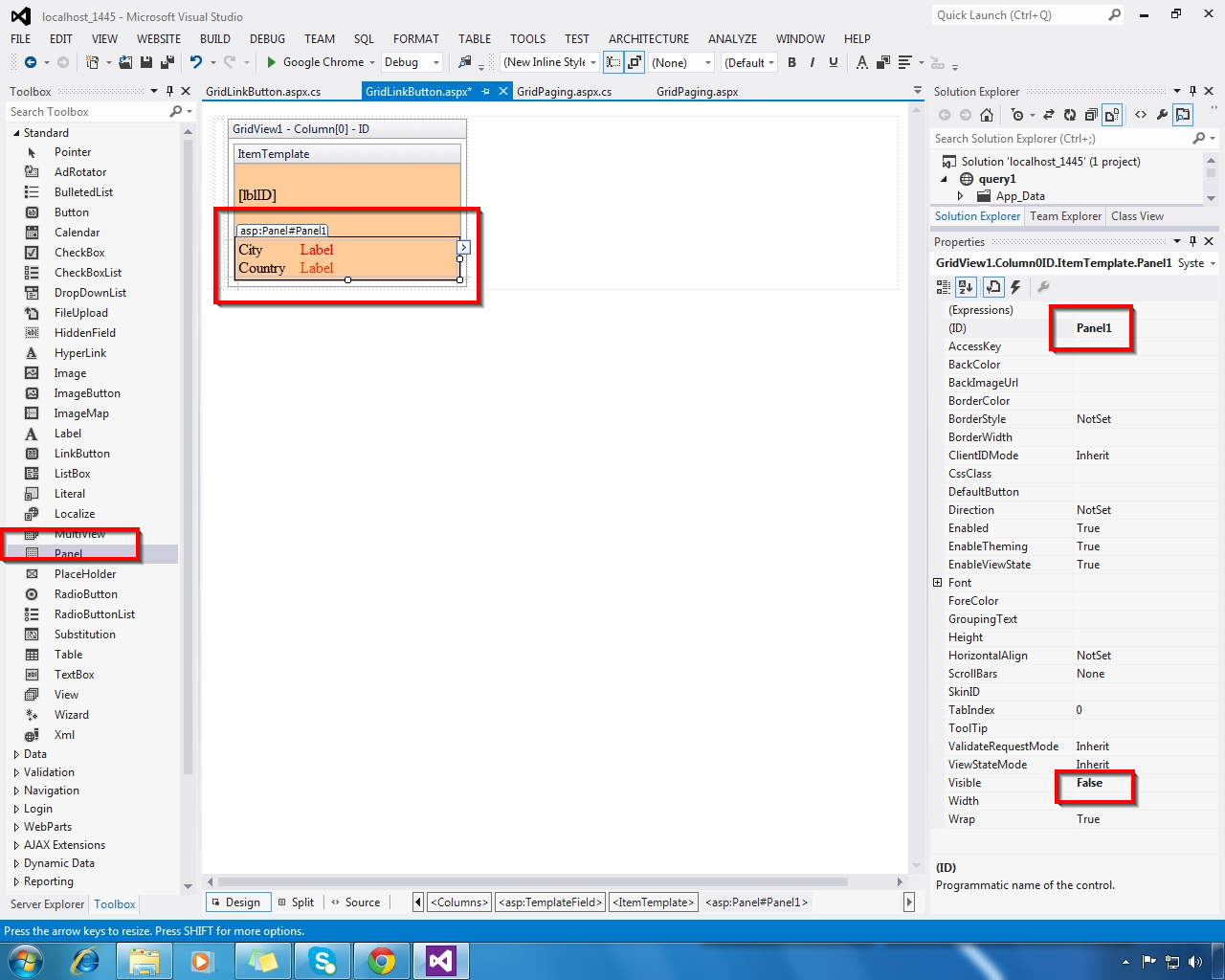Toggle Italic formatting in the toolbar
1225x980 pixels.
coord(811,62)
